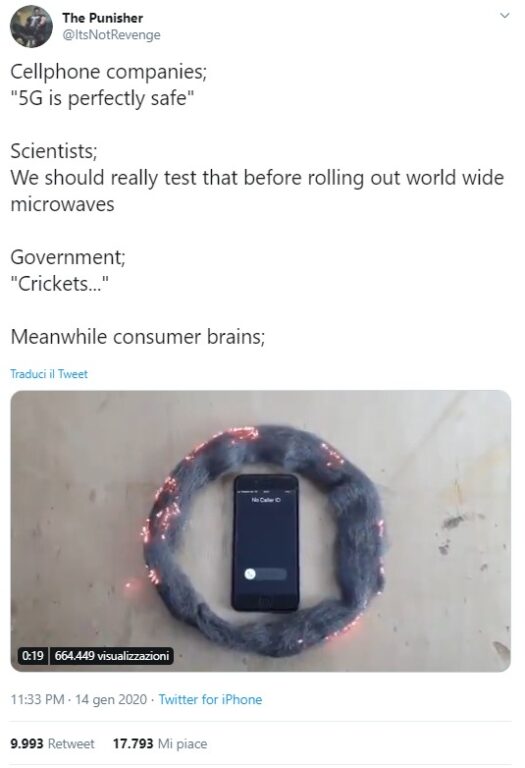Click the No Caller ID text in video
The height and width of the screenshot is (768, 525).
pos(266,500)
